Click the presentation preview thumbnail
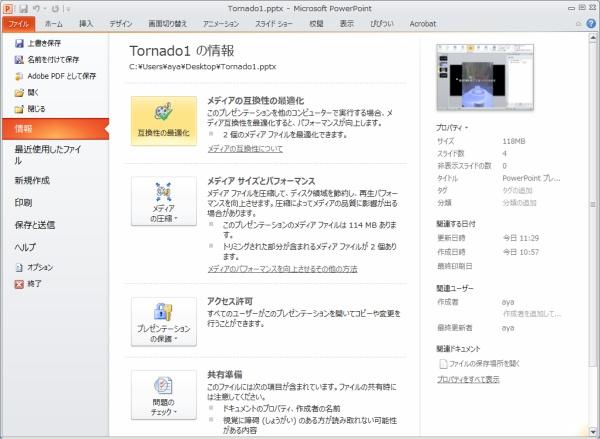This screenshot has width=600, height=439. coord(485,77)
